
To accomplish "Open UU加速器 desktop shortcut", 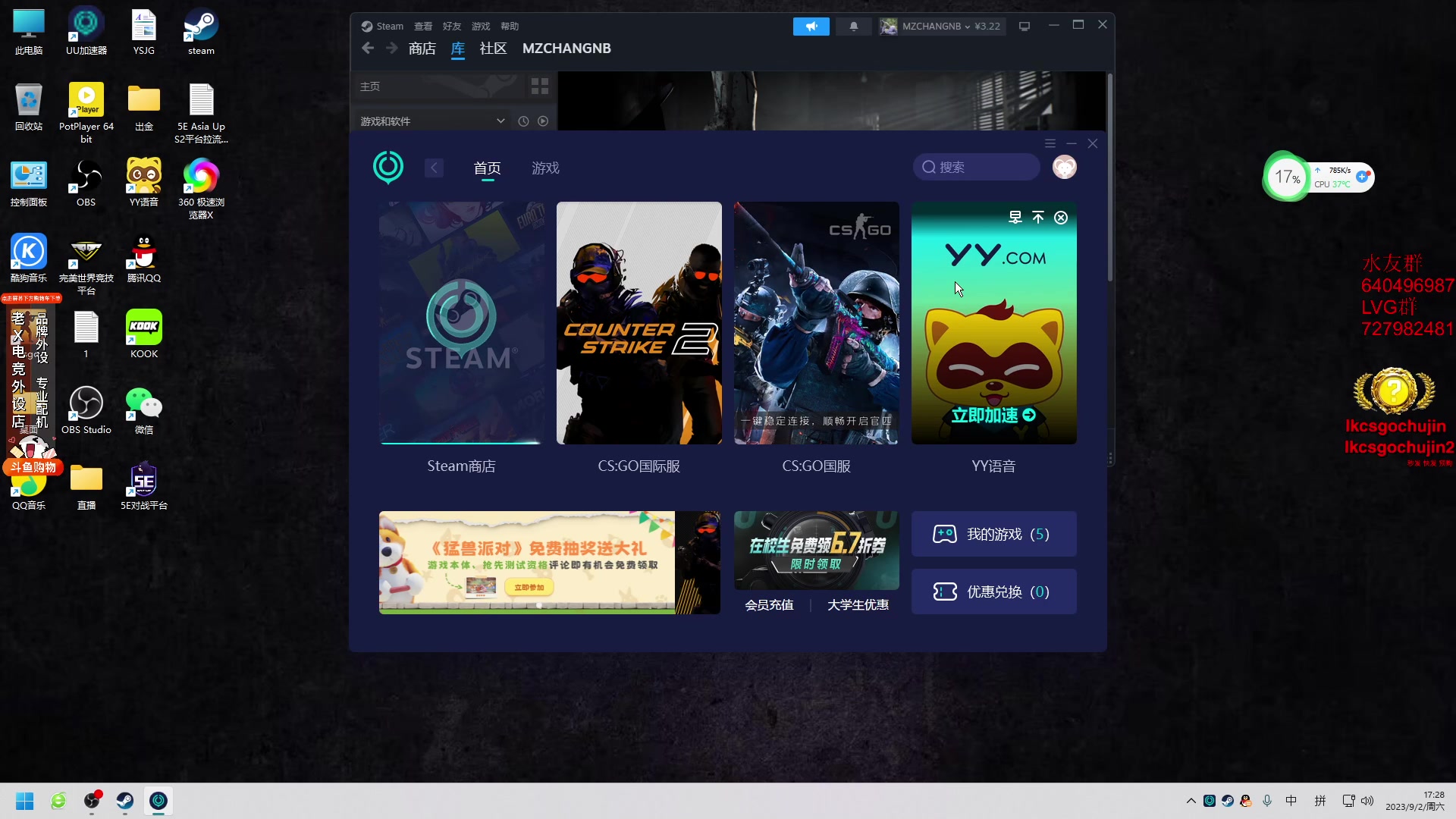I will point(86,31).
